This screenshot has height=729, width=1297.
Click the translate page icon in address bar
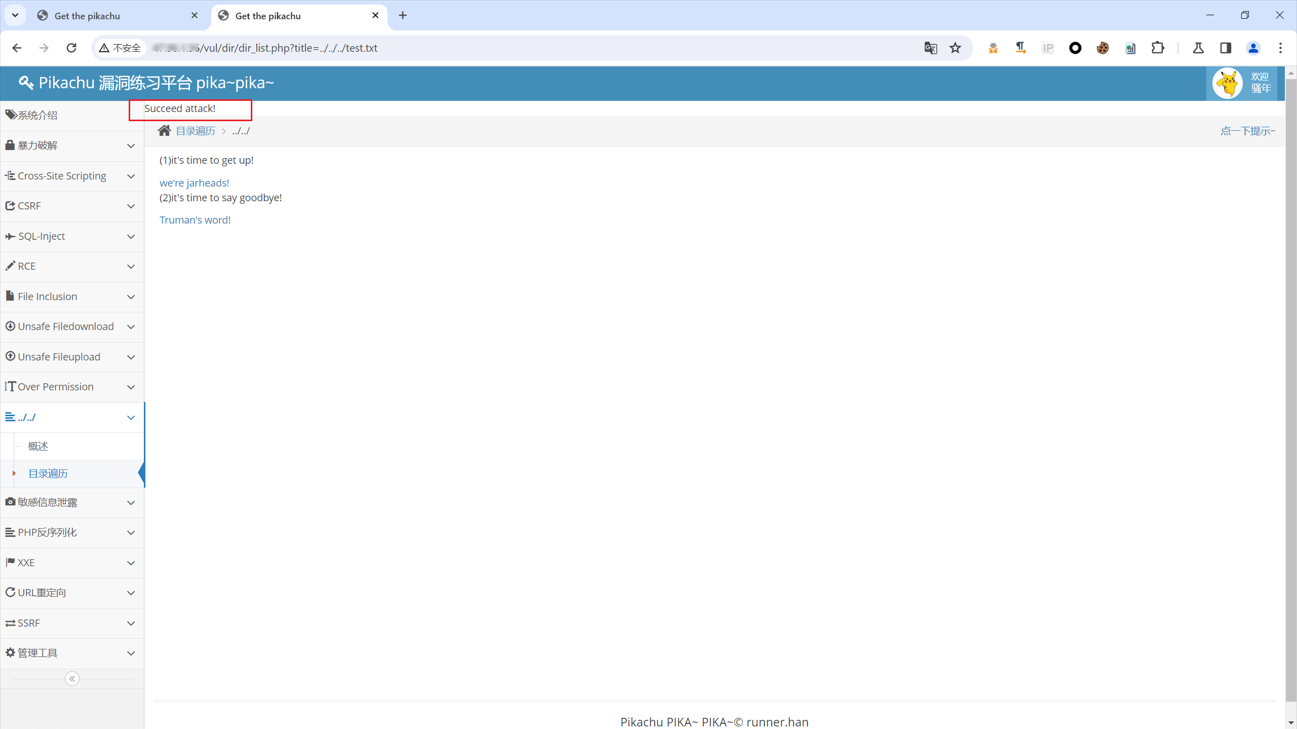930,48
